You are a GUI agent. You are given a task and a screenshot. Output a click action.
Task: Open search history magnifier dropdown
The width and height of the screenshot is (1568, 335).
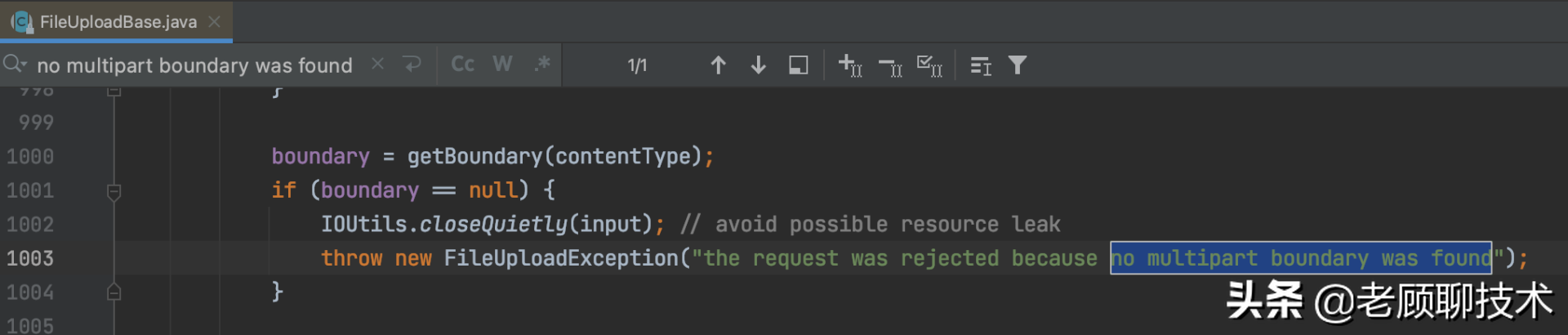(15, 64)
